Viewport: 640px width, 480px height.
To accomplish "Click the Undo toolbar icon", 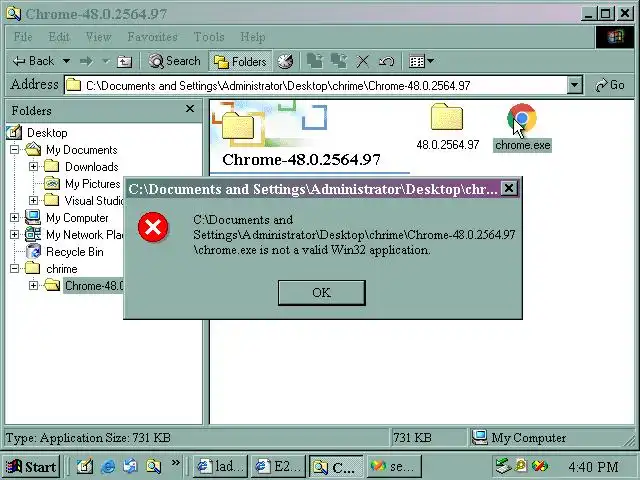I will coord(386,62).
